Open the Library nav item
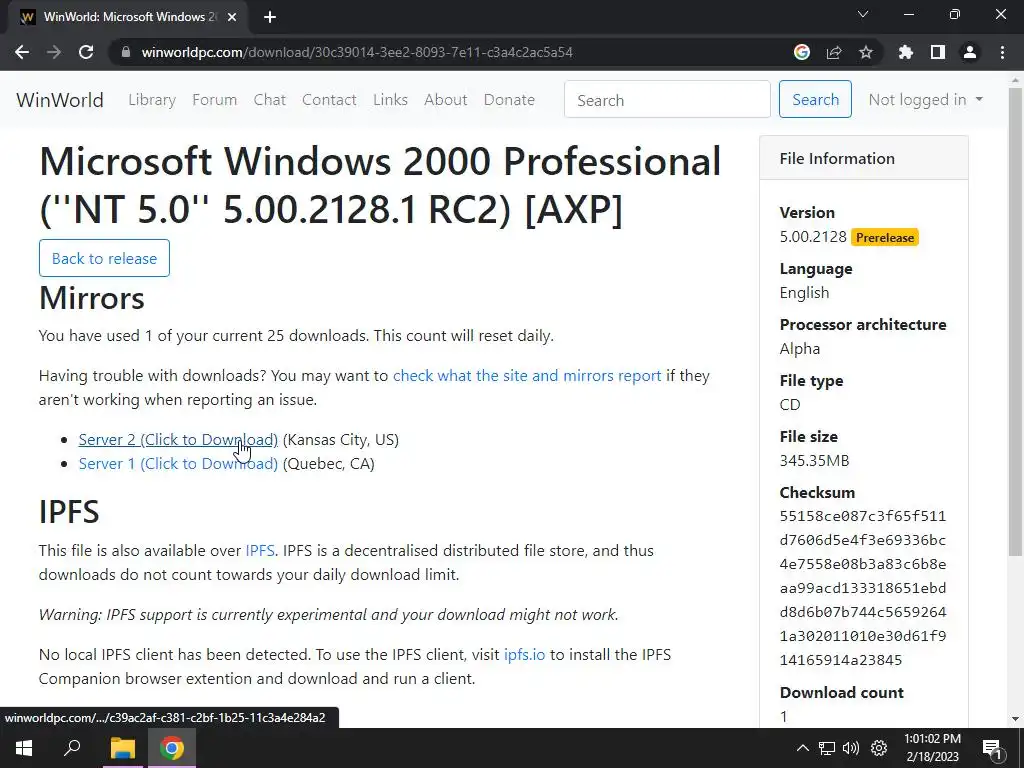Viewport: 1024px width, 768px height. coord(152,100)
